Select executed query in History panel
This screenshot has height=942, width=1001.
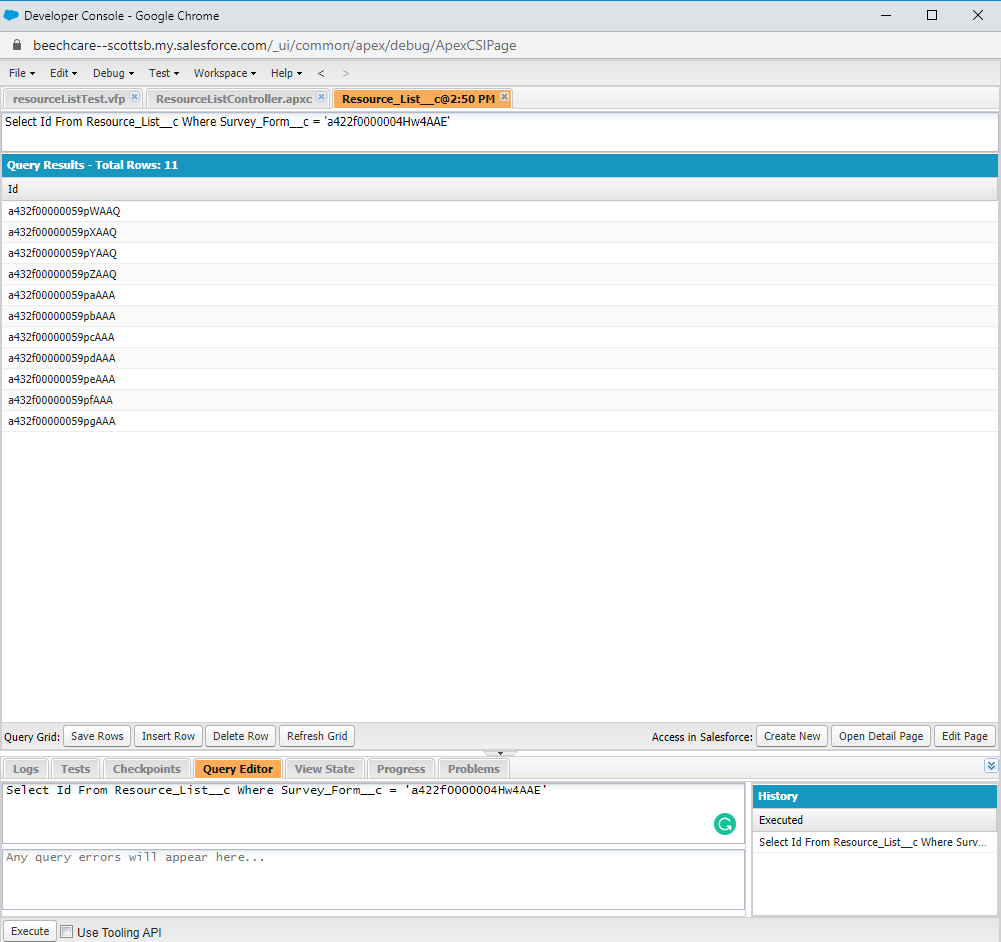click(x=873, y=842)
